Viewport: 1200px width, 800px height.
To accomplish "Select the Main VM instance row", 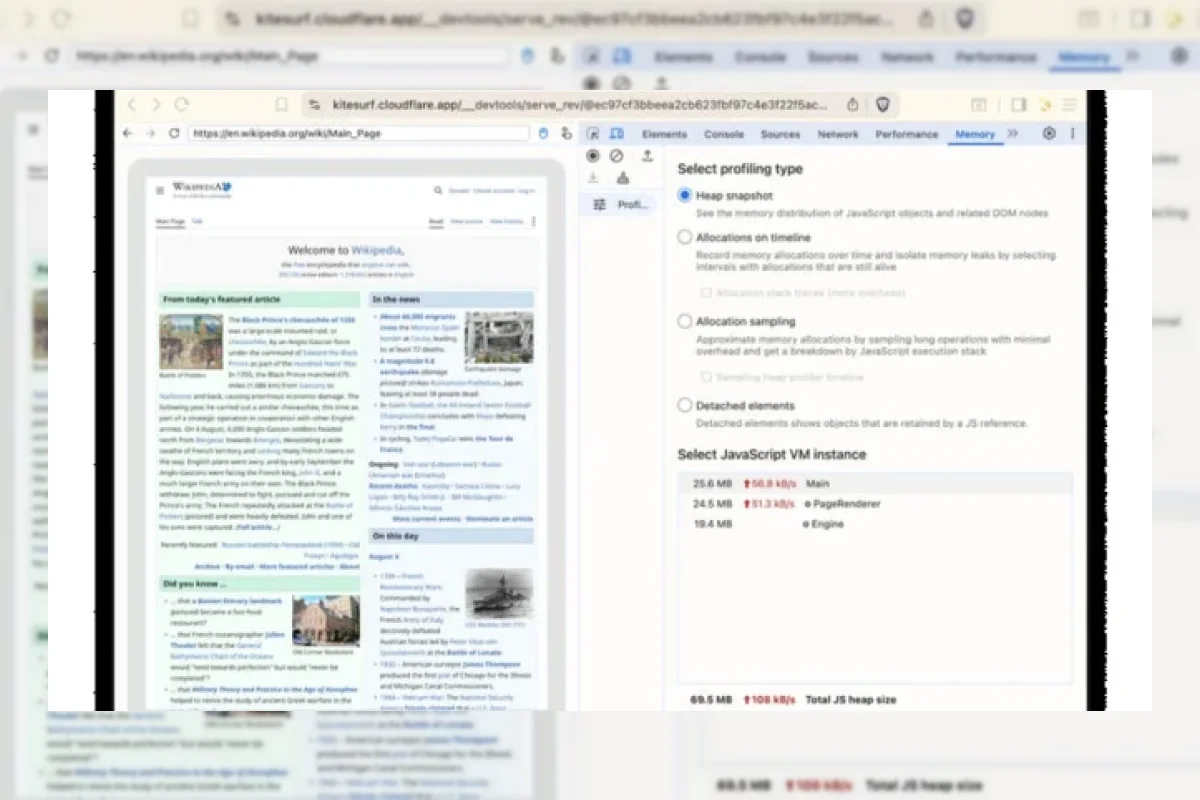I will click(875, 484).
